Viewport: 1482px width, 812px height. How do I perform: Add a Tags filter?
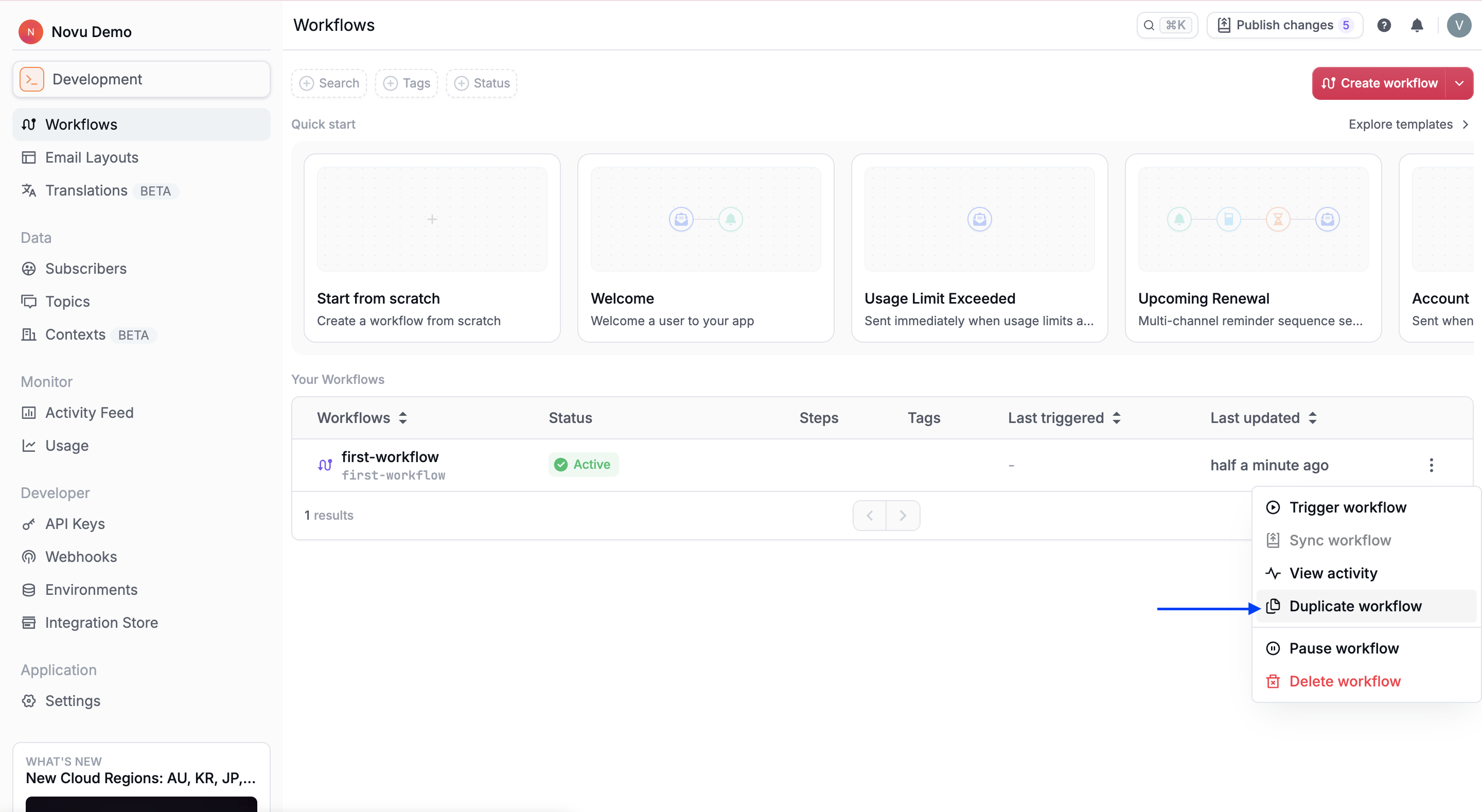(405, 83)
